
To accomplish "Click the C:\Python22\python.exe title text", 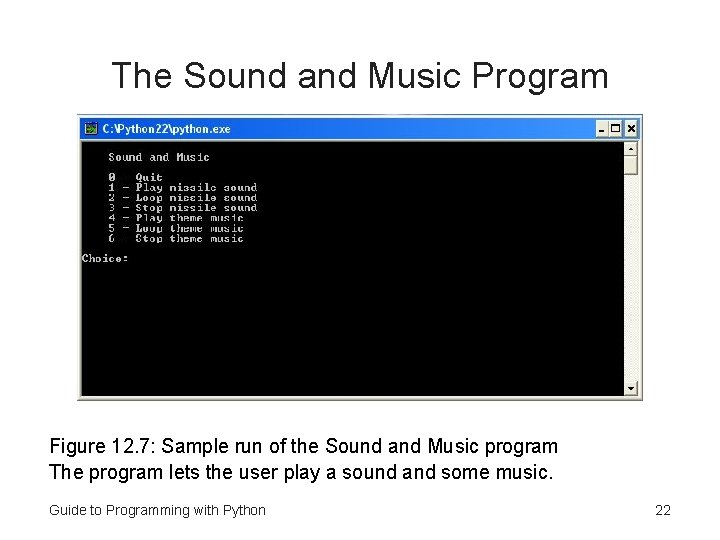I will [x=166, y=129].
